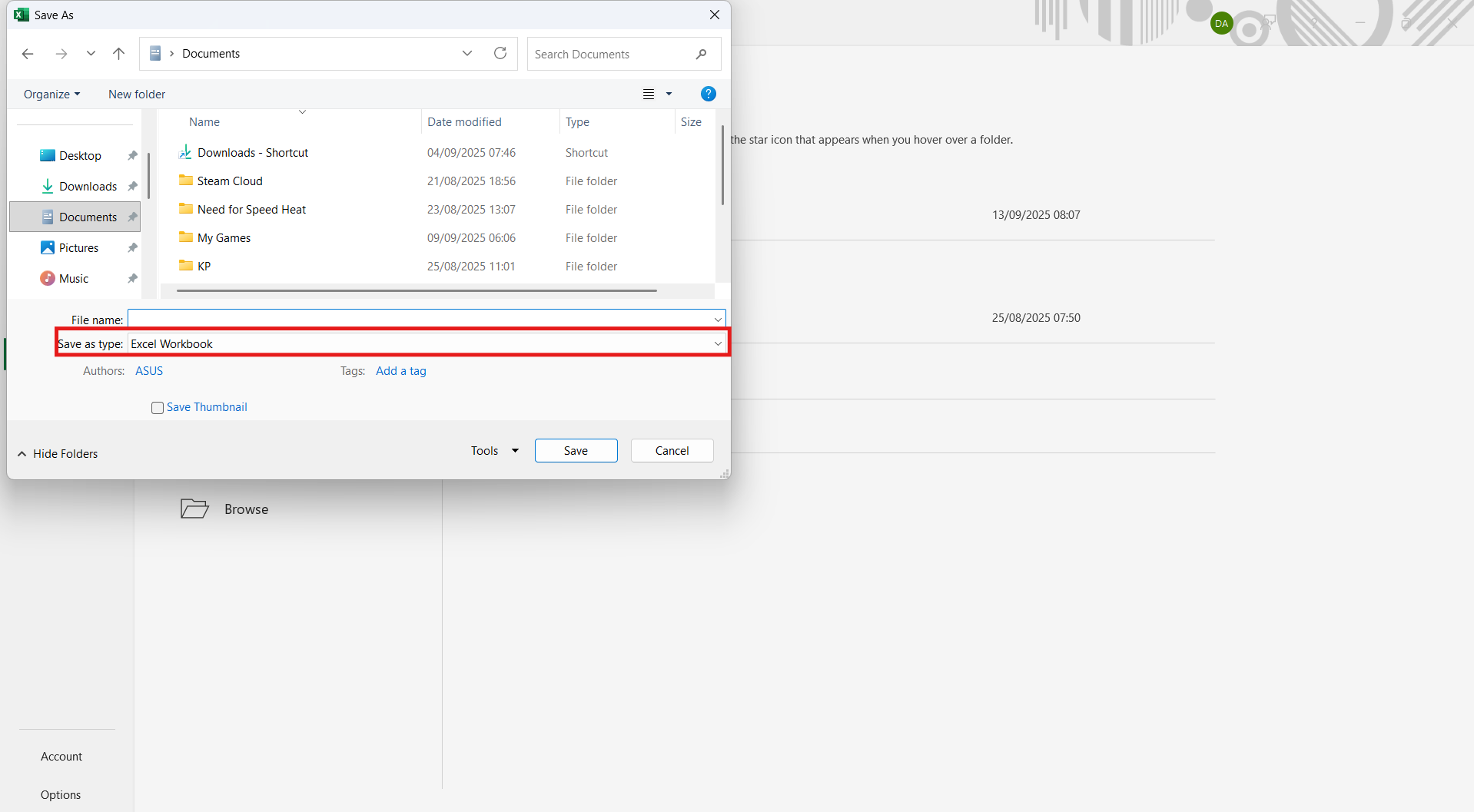This screenshot has height=812, width=1474.
Task: Open Options in the Excel sidebar
Action: tap(61, 794)
